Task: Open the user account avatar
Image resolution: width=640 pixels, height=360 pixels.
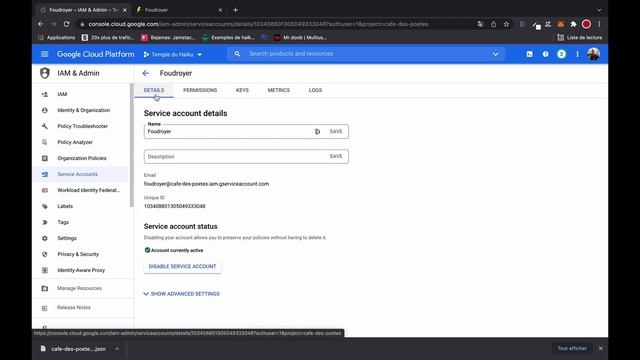Action: click(593, 54)
